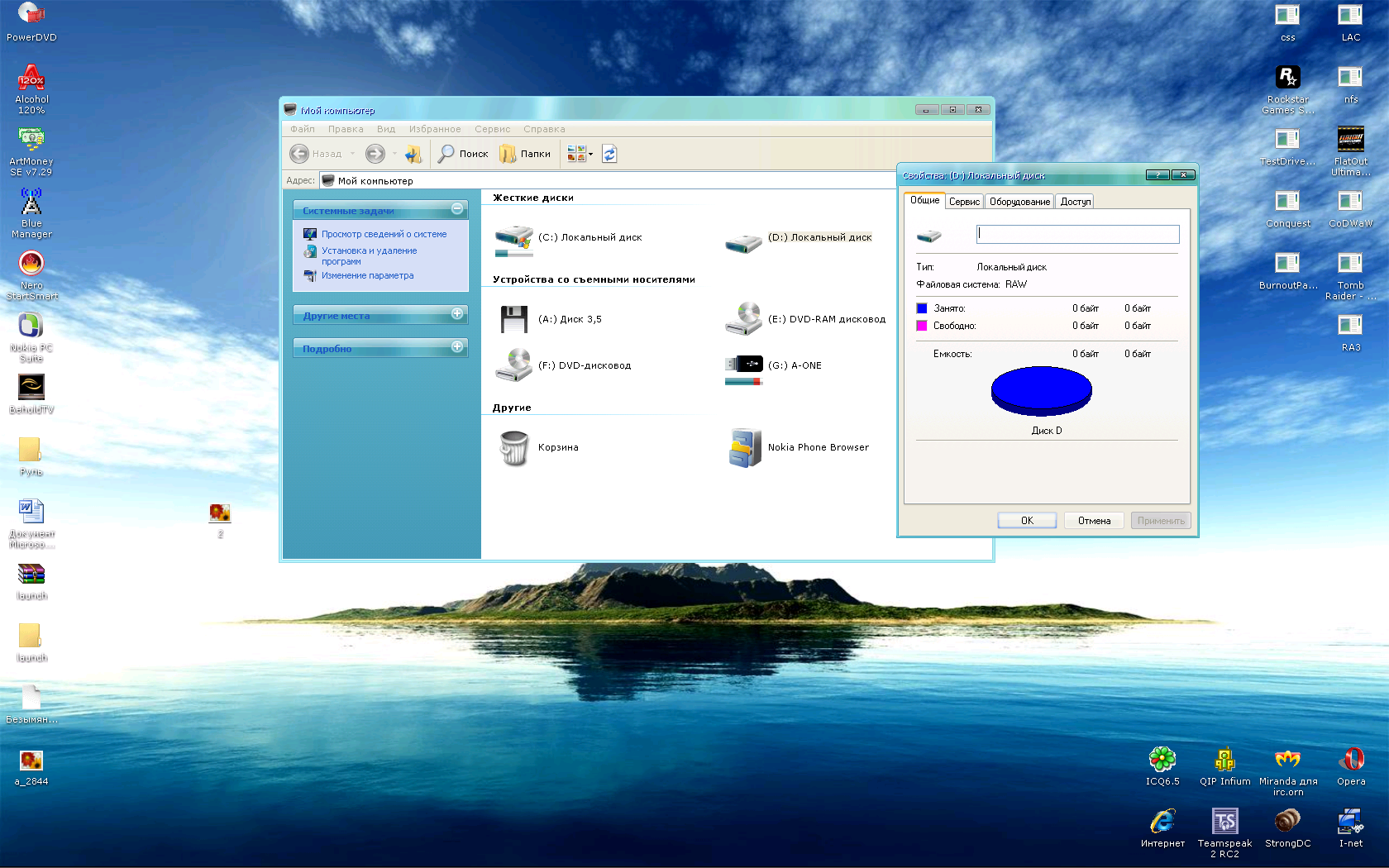Open the (E:) DVD-RAM drive icon
Image resolution: width=1389 pixels, height=868 pixels.
click(743, 319)
